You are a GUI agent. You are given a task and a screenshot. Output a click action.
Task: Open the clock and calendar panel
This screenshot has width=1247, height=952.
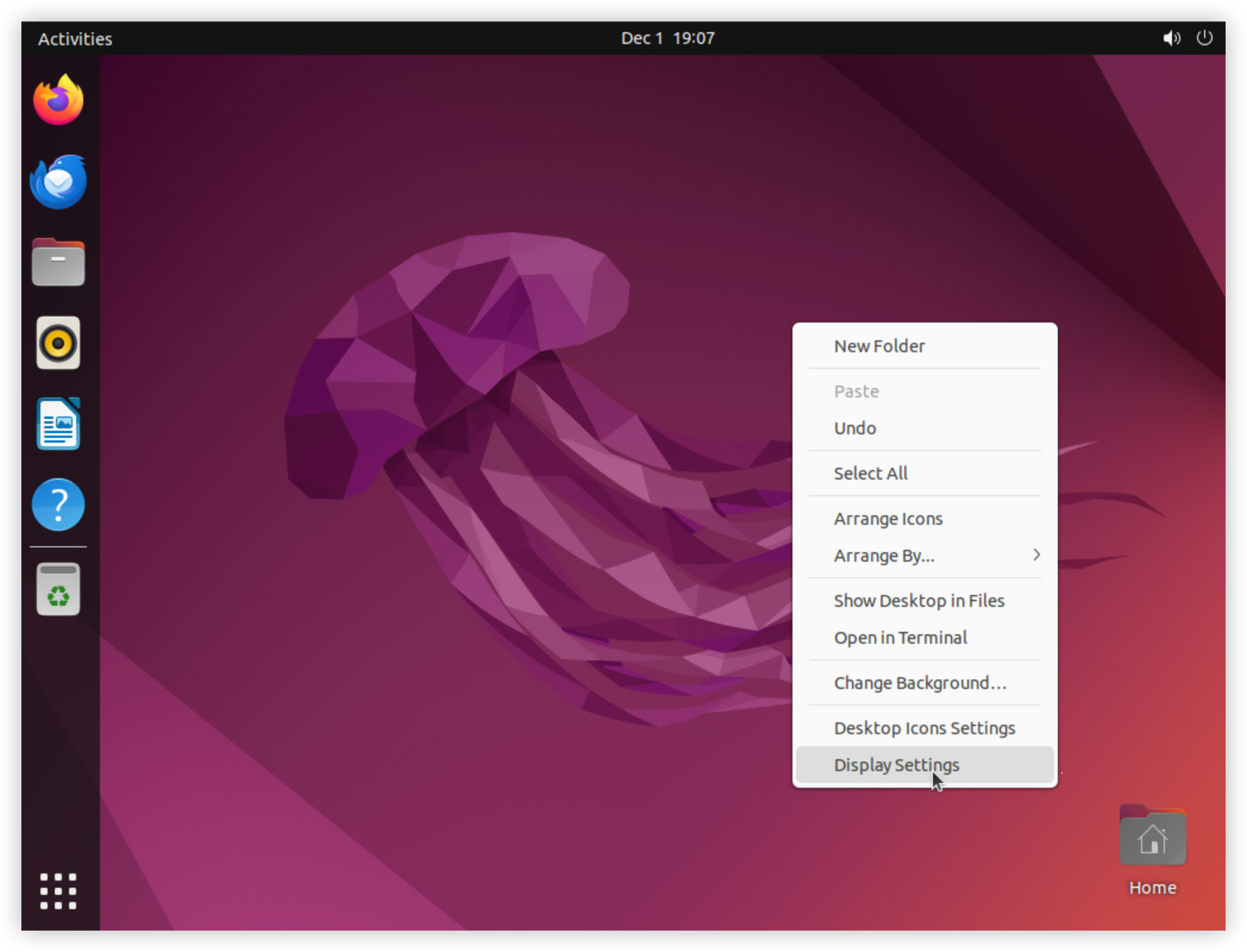click(x=668, y=38)
